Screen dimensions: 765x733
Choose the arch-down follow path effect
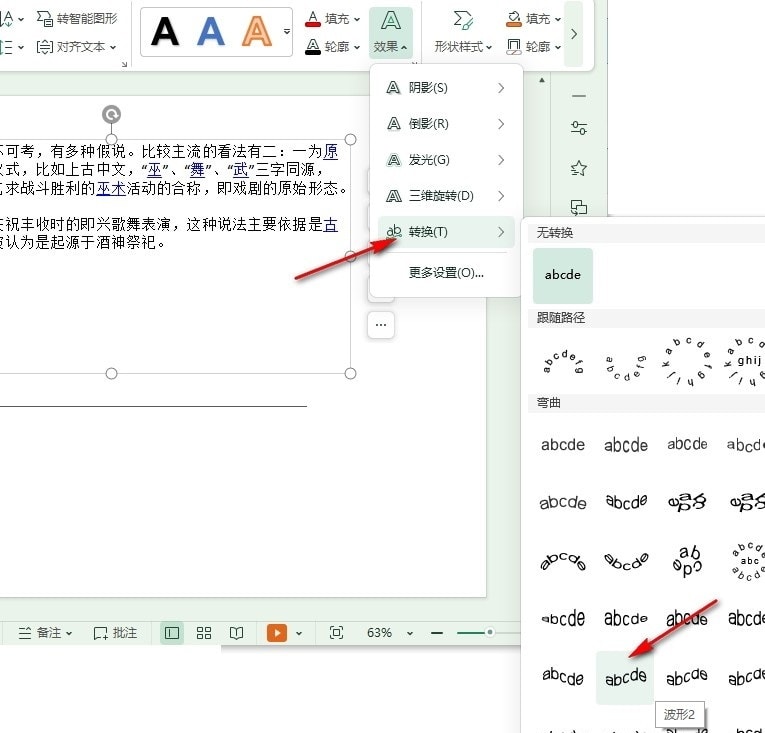(x=625, y=367)
